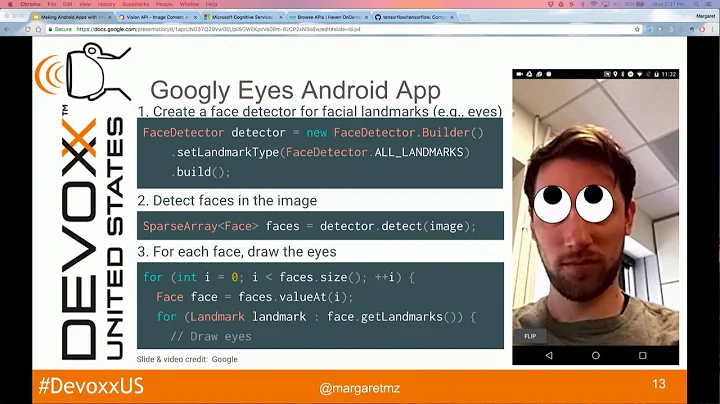Viewport: 720px width, 404px height.
Task: Tap the FLIP button in phone preview
Action: click(530, 336)
